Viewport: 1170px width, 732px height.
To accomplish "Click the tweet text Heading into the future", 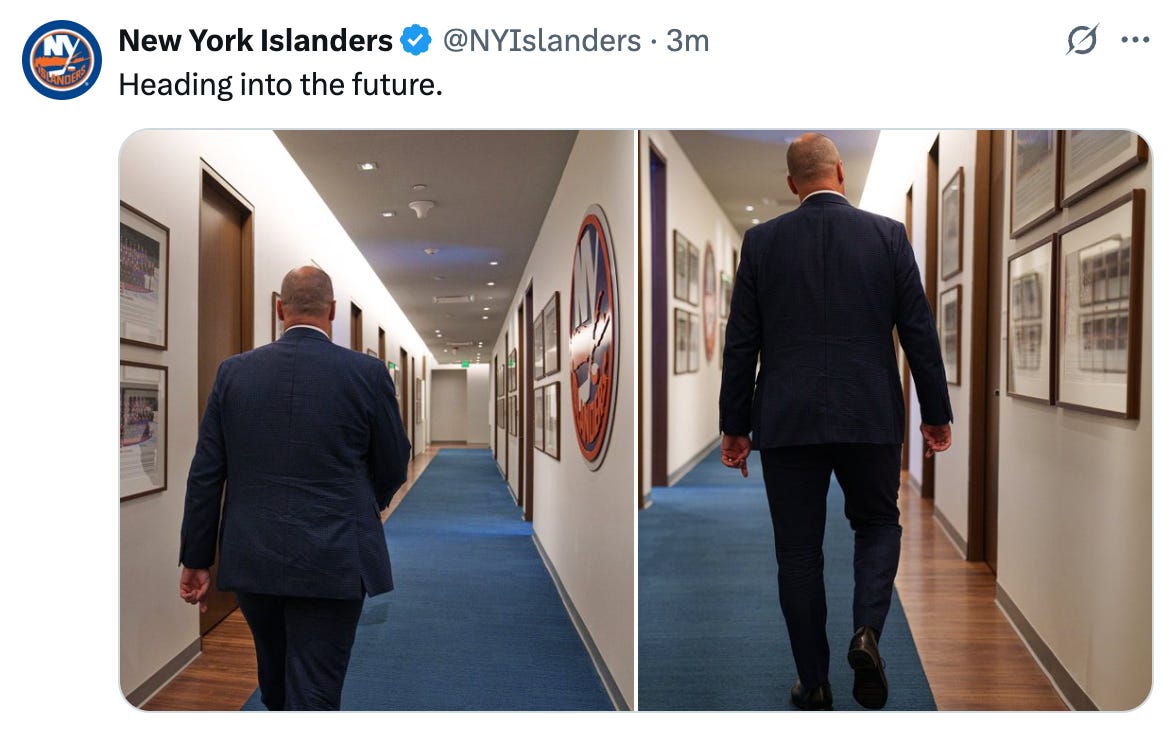I will point(281,84).
